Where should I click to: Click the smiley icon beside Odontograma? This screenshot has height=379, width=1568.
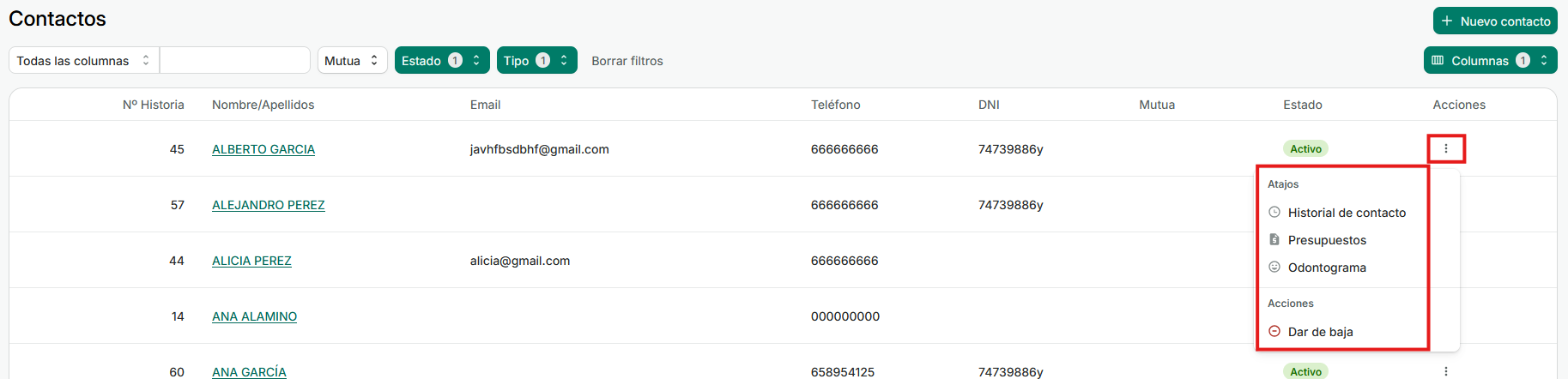pos(1274,267)
